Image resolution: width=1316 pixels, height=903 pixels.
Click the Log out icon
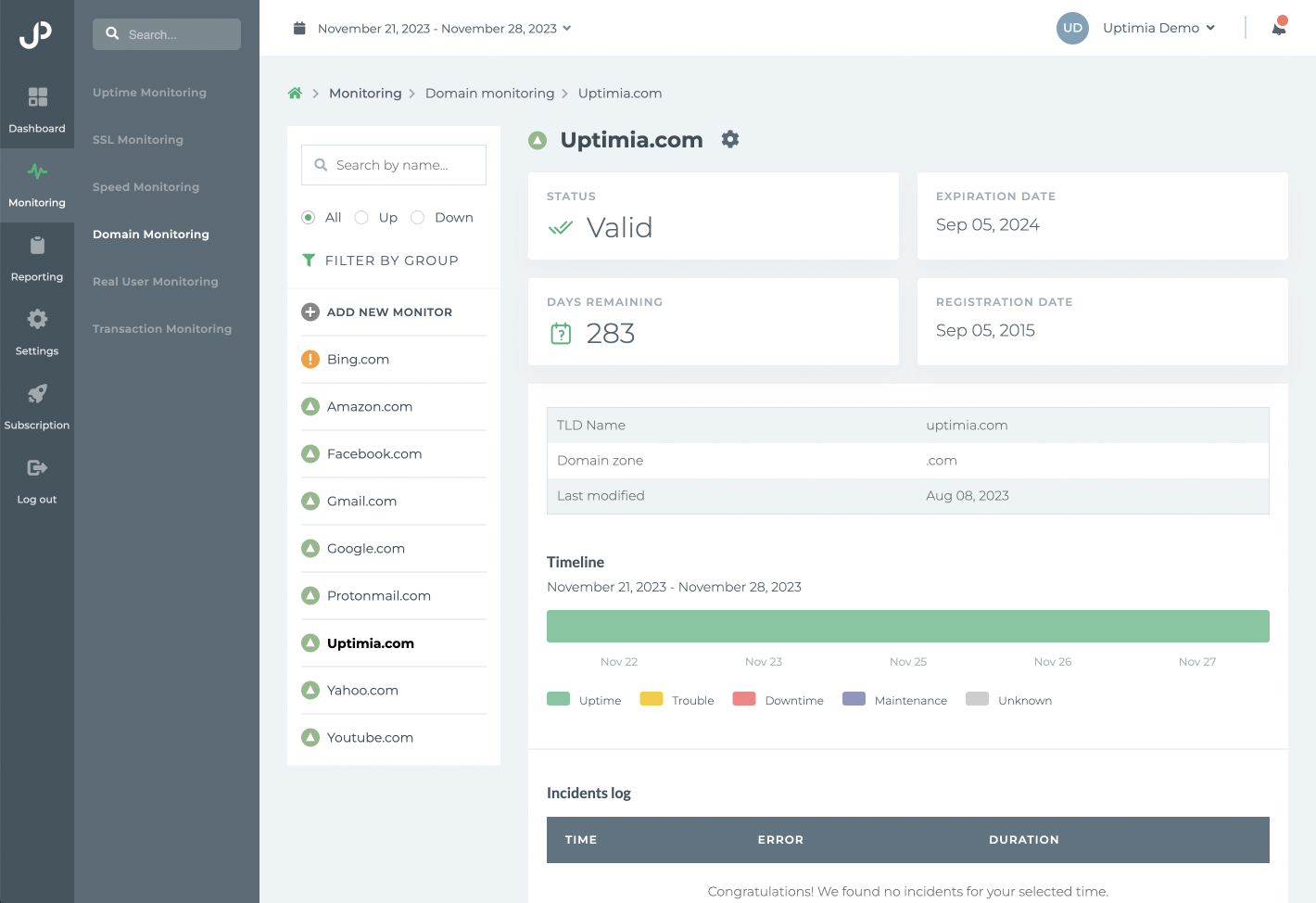click(x=37, y=479)
